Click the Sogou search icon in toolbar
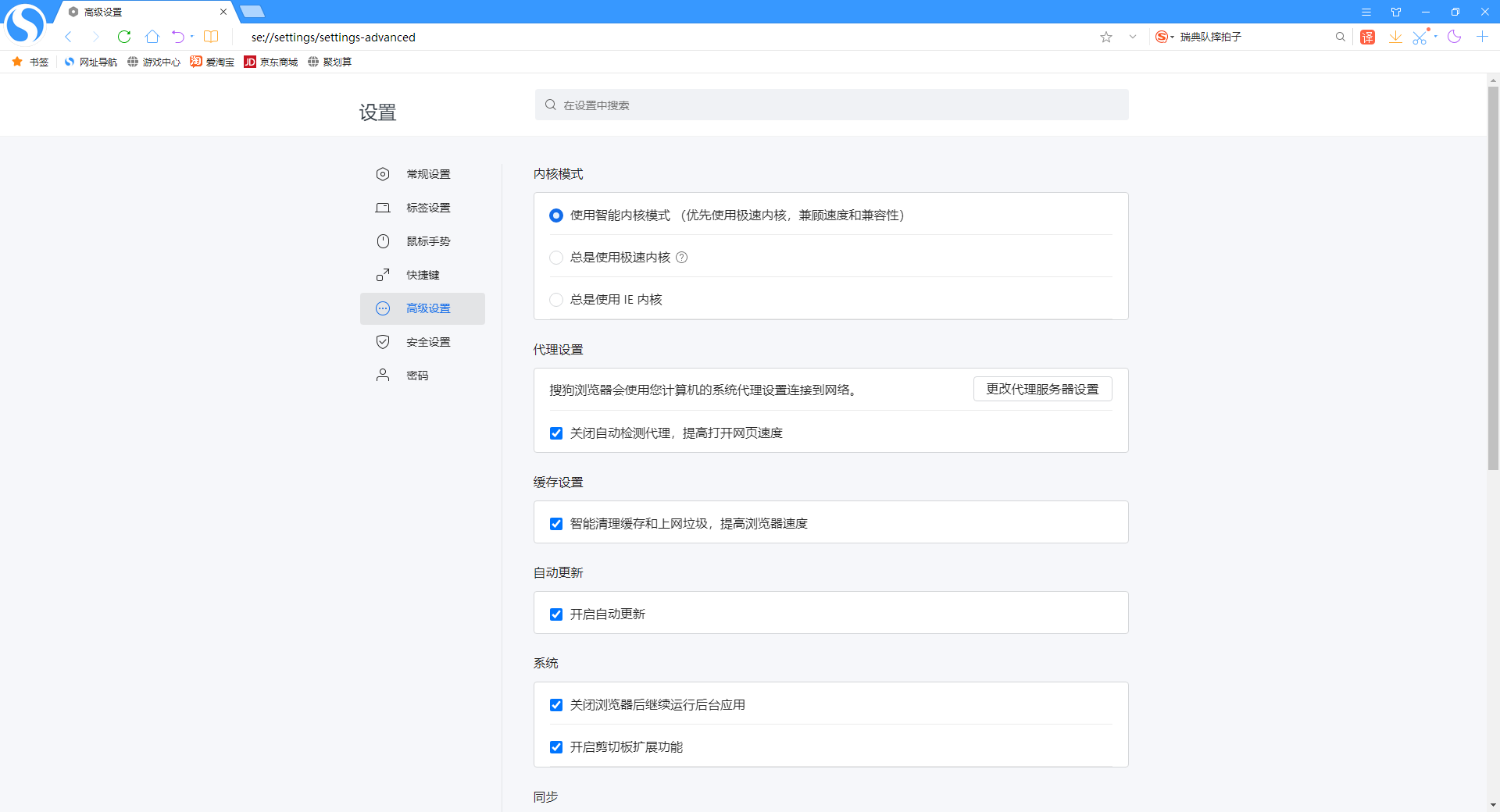 1162,37
